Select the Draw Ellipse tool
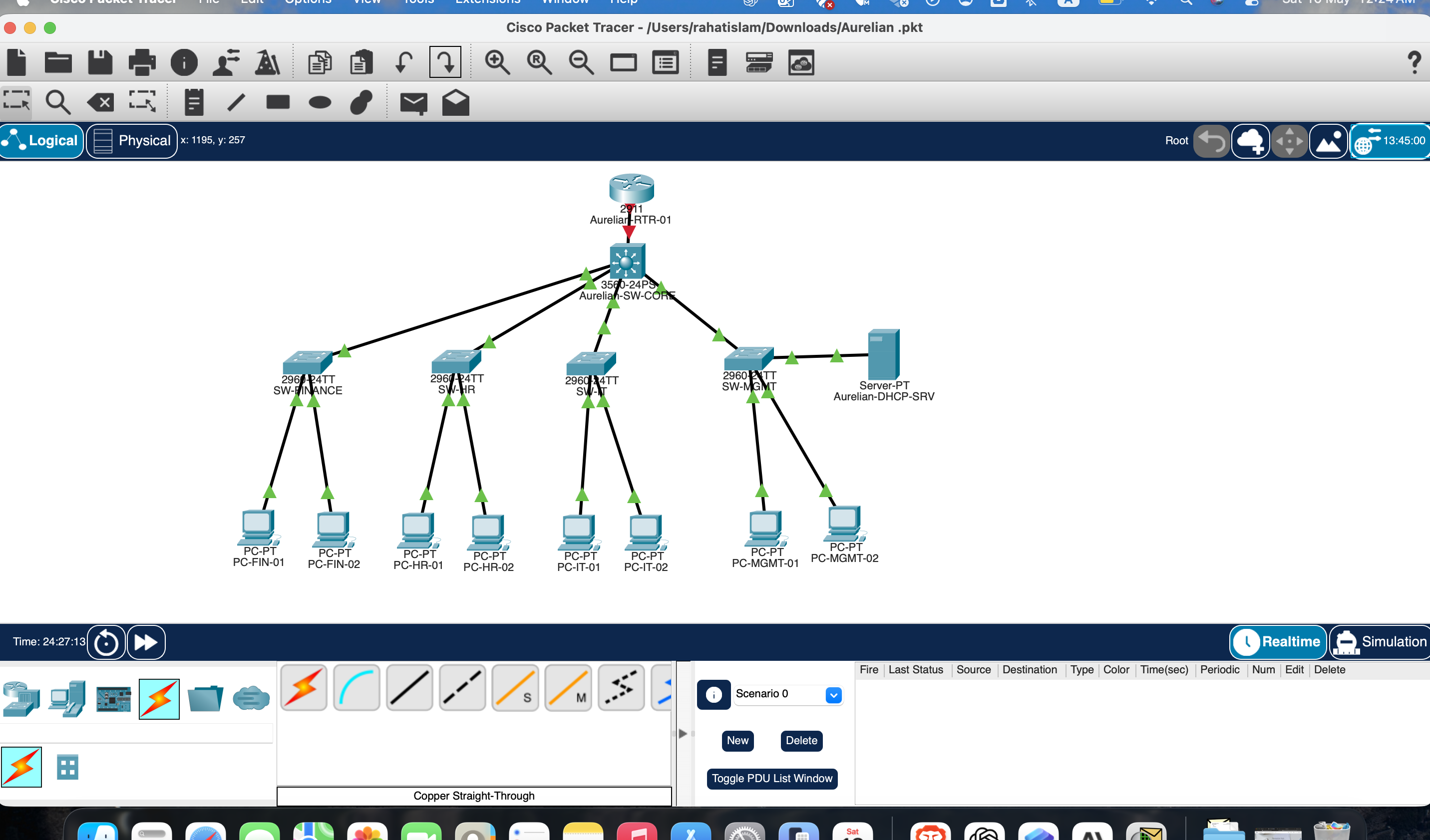This screenshot has height=840, width=1430. coord(320,103)
